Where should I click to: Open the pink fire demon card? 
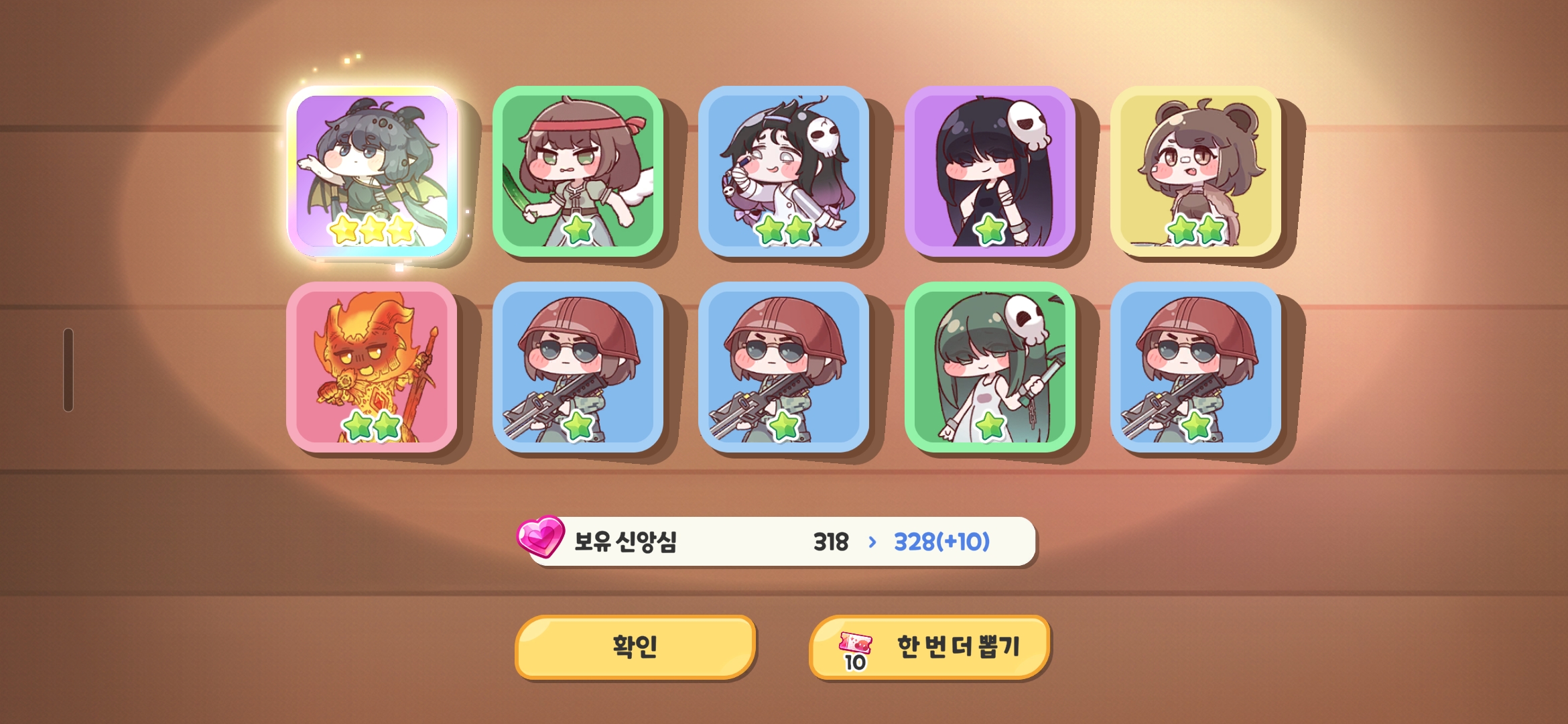tap(372, 367)
